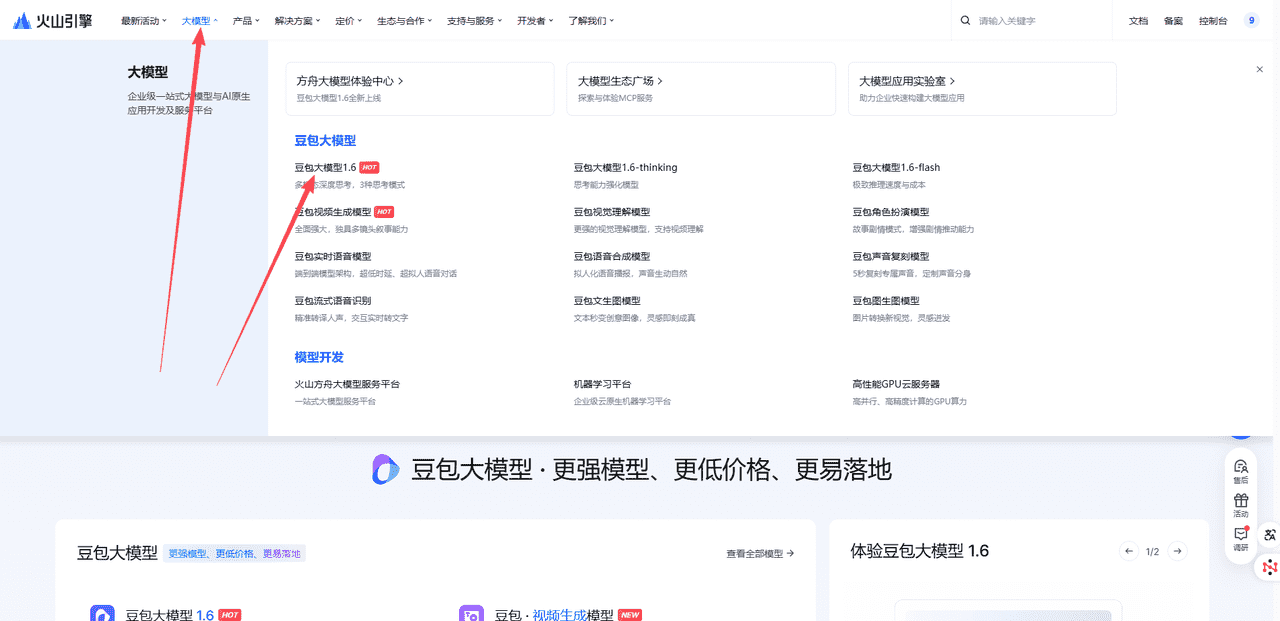Click next arrow on 体验豆包大模型 carousel
Image resolution: width=1280 pixels, height=621 pixels.
(1177, 550)
